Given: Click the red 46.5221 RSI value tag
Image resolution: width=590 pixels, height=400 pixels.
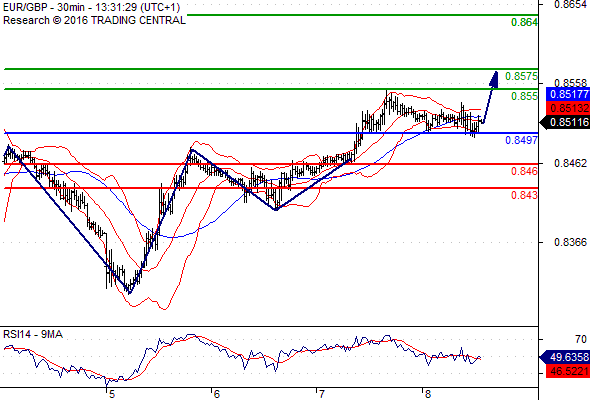Looking at the screenshot, I should [567, 371].
